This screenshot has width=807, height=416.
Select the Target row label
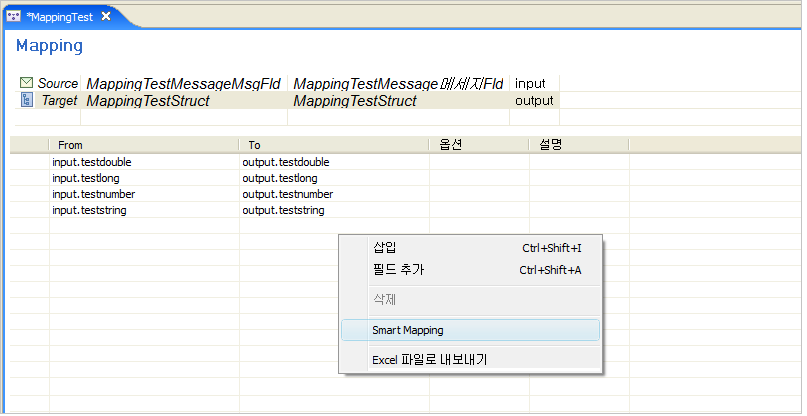[60, 100]
